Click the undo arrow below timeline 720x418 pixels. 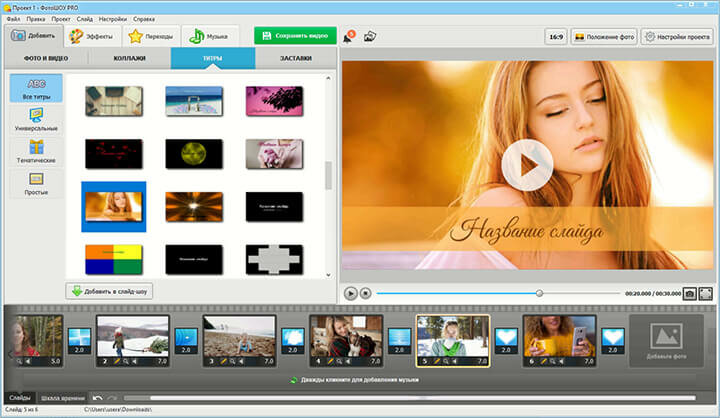pos(98,398)
